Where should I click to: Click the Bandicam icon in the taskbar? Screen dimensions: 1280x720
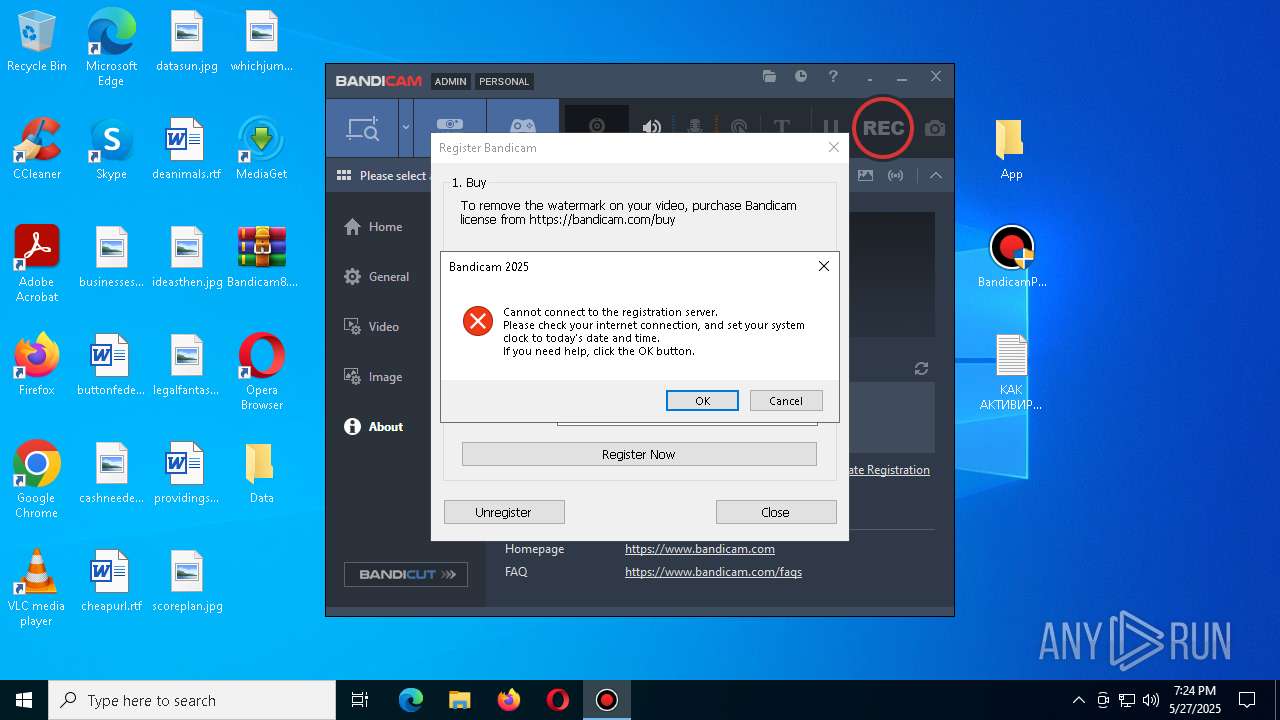[x=607, y=700]
